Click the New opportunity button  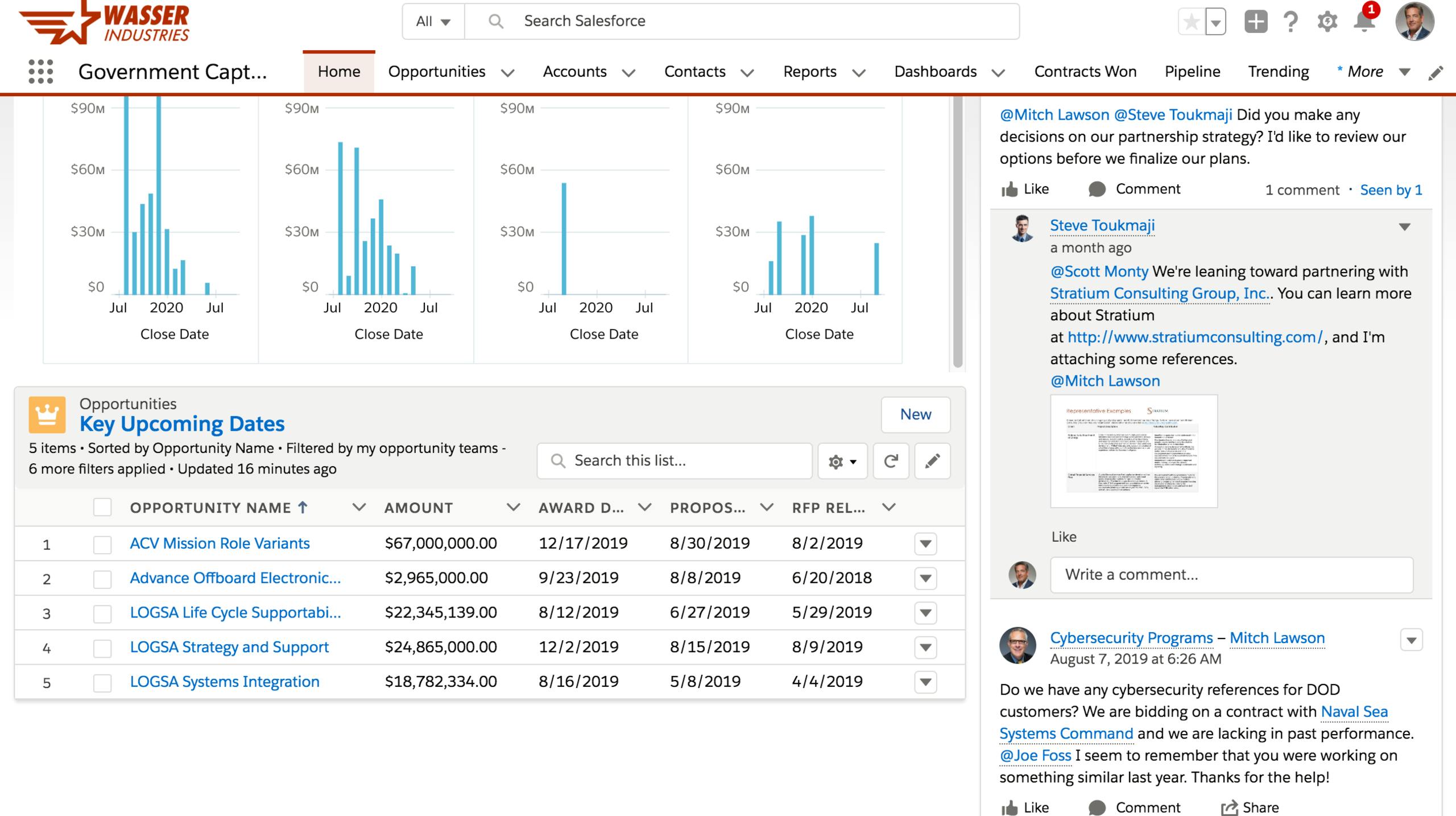[915, 414]
